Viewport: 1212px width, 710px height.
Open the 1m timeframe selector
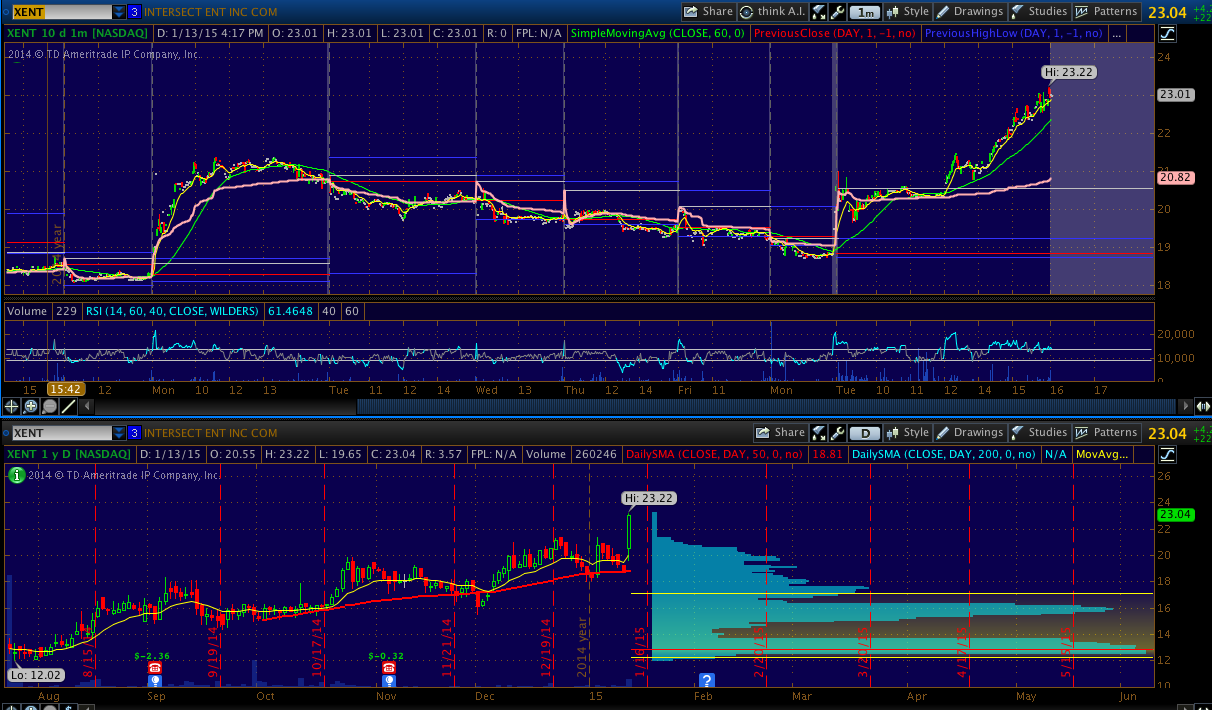pos(866,12)
